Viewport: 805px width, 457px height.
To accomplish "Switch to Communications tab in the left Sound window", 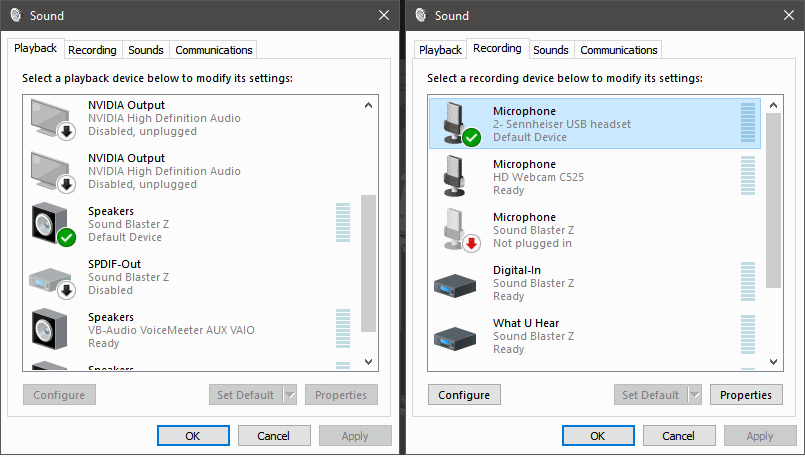I will [213, 50].
